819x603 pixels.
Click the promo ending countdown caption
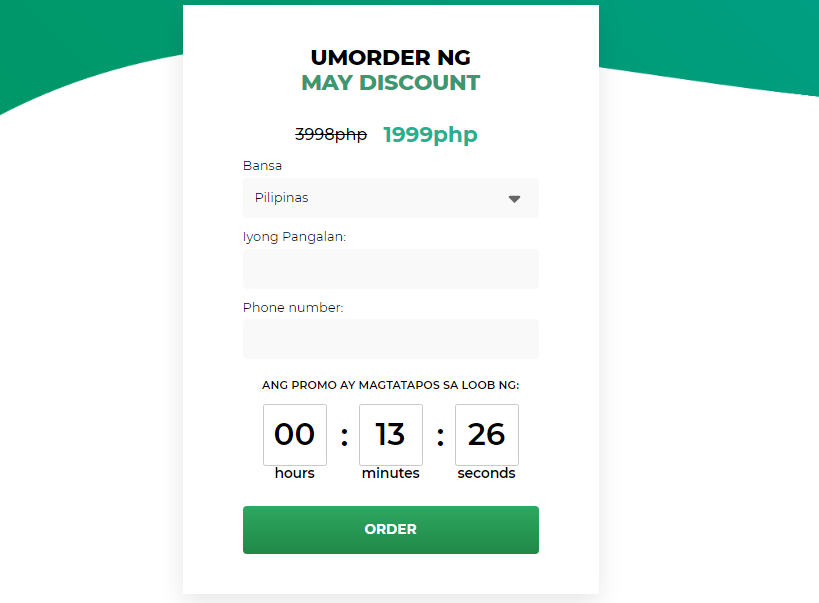391,385
